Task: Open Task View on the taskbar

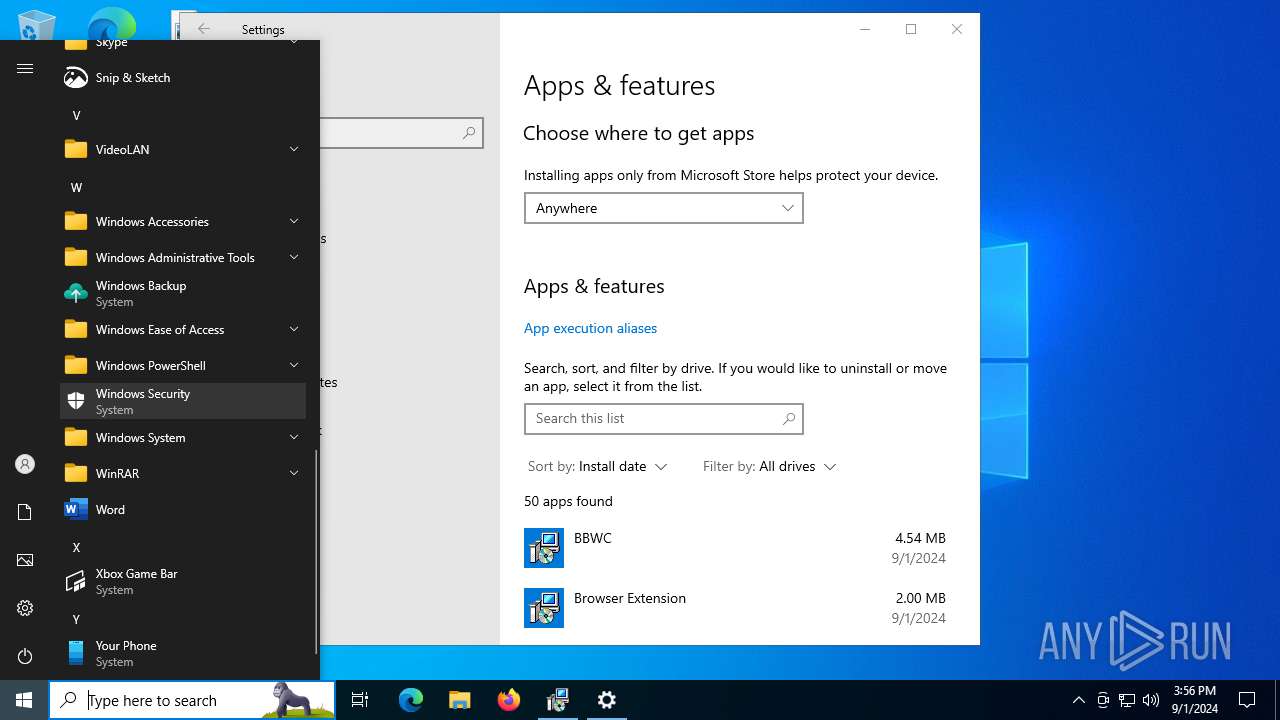Action: pyautogui.click(x=360, y=700)
